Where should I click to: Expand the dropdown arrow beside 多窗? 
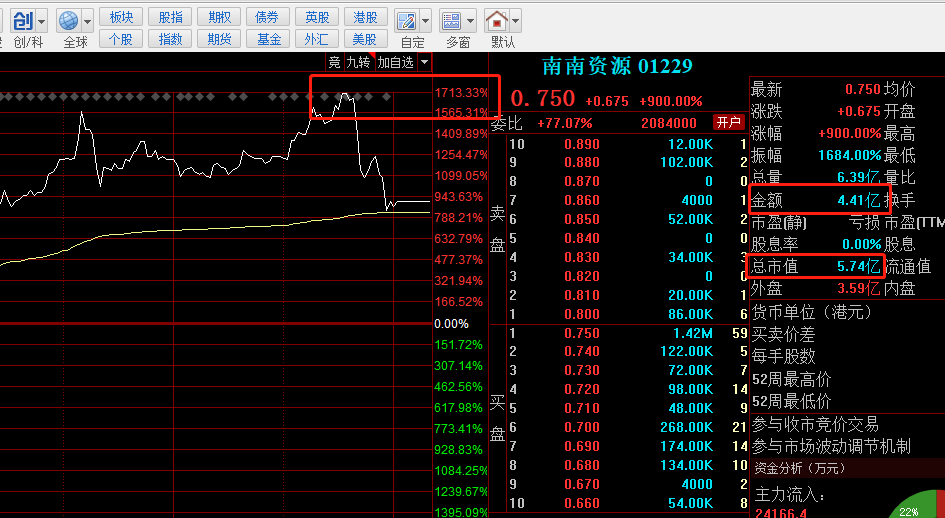pos(470,22)
